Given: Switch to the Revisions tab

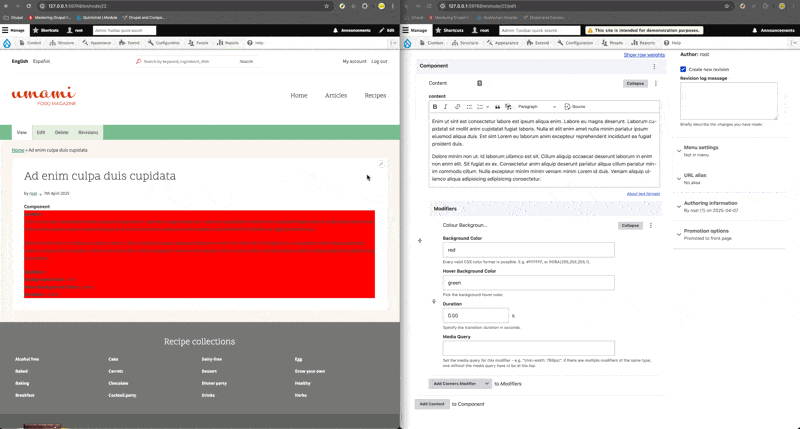Looking at the screenshot, I should [x=88, y=132].
